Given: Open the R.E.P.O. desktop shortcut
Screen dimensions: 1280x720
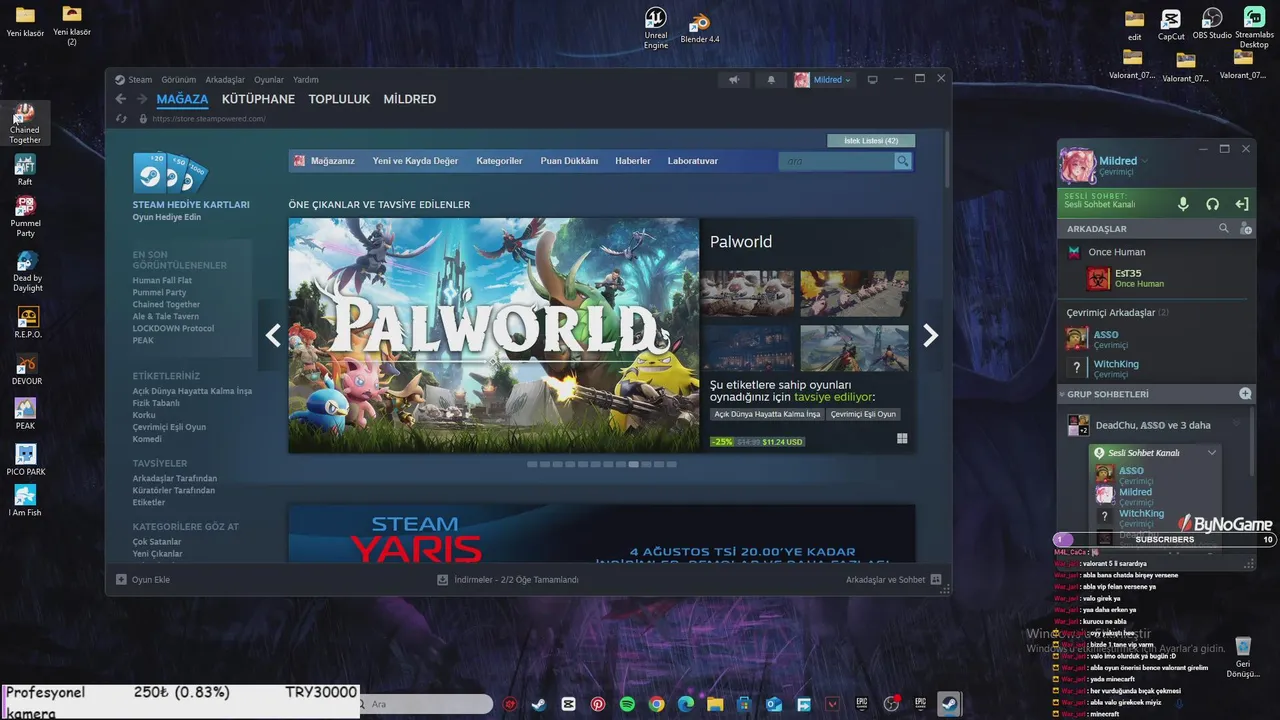Looking at the screenshot, I should pos(27,322).
